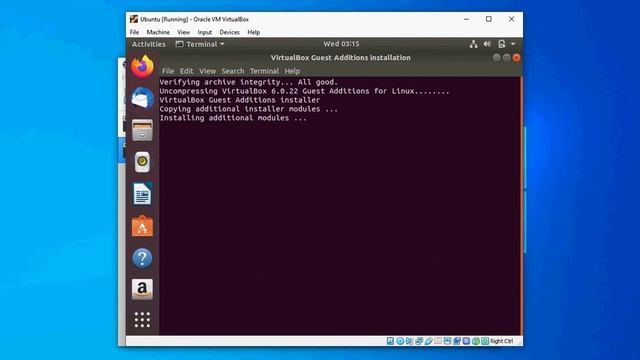Click the audio status bar indicator
The height and width of the screenshot is (360, 640).
[x=409, y=341]
